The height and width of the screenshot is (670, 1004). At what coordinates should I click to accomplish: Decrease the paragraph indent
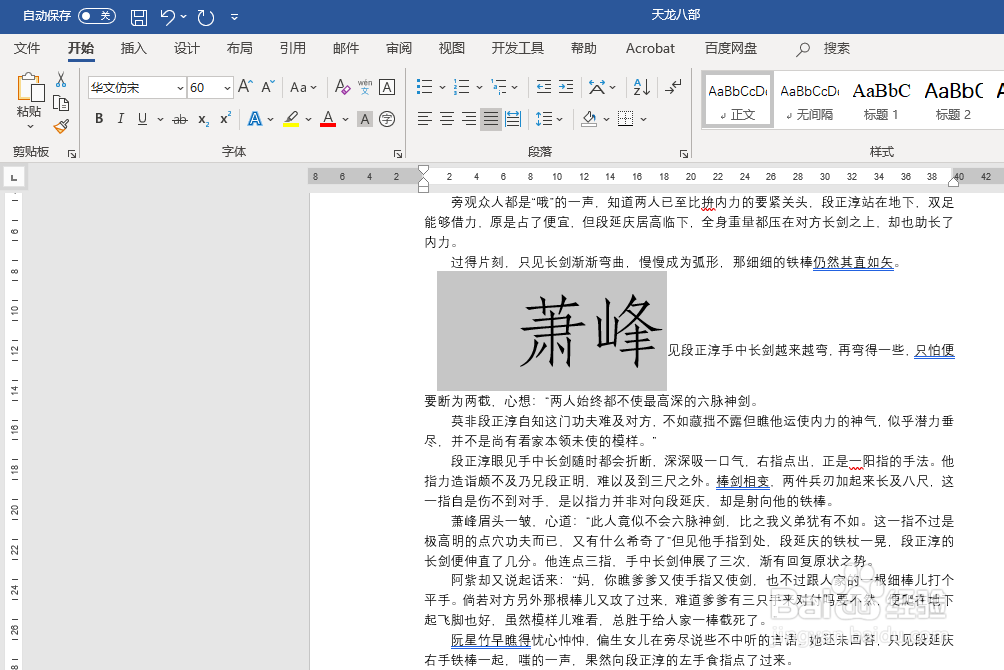544,86
